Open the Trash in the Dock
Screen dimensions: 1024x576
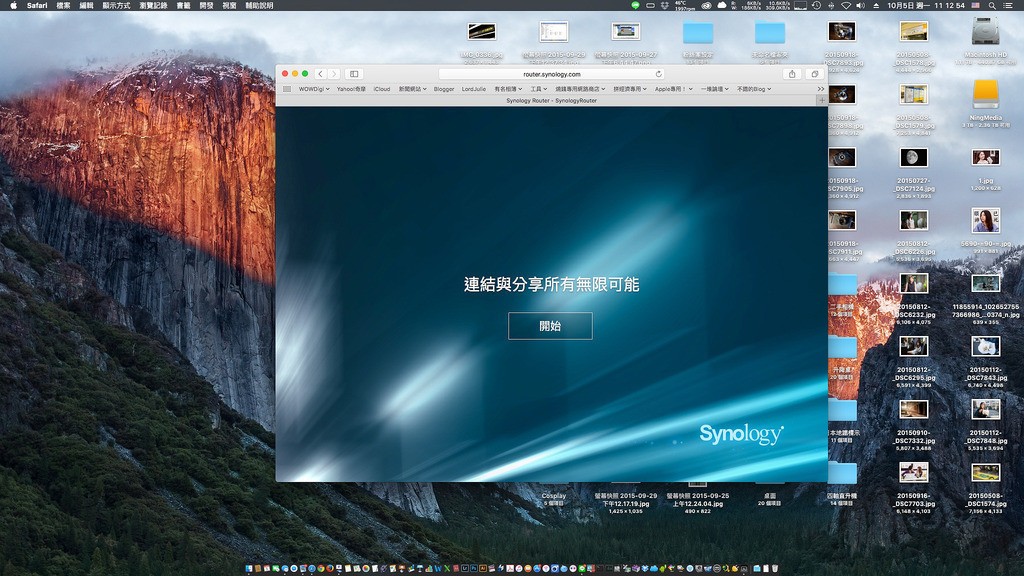(x=775, y=569)
